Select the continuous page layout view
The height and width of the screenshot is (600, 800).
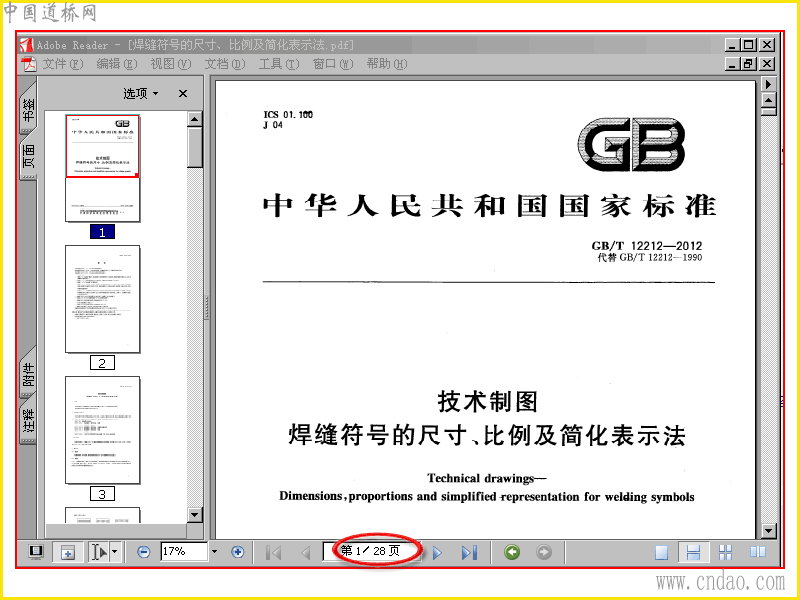click(x=693, y=552)
